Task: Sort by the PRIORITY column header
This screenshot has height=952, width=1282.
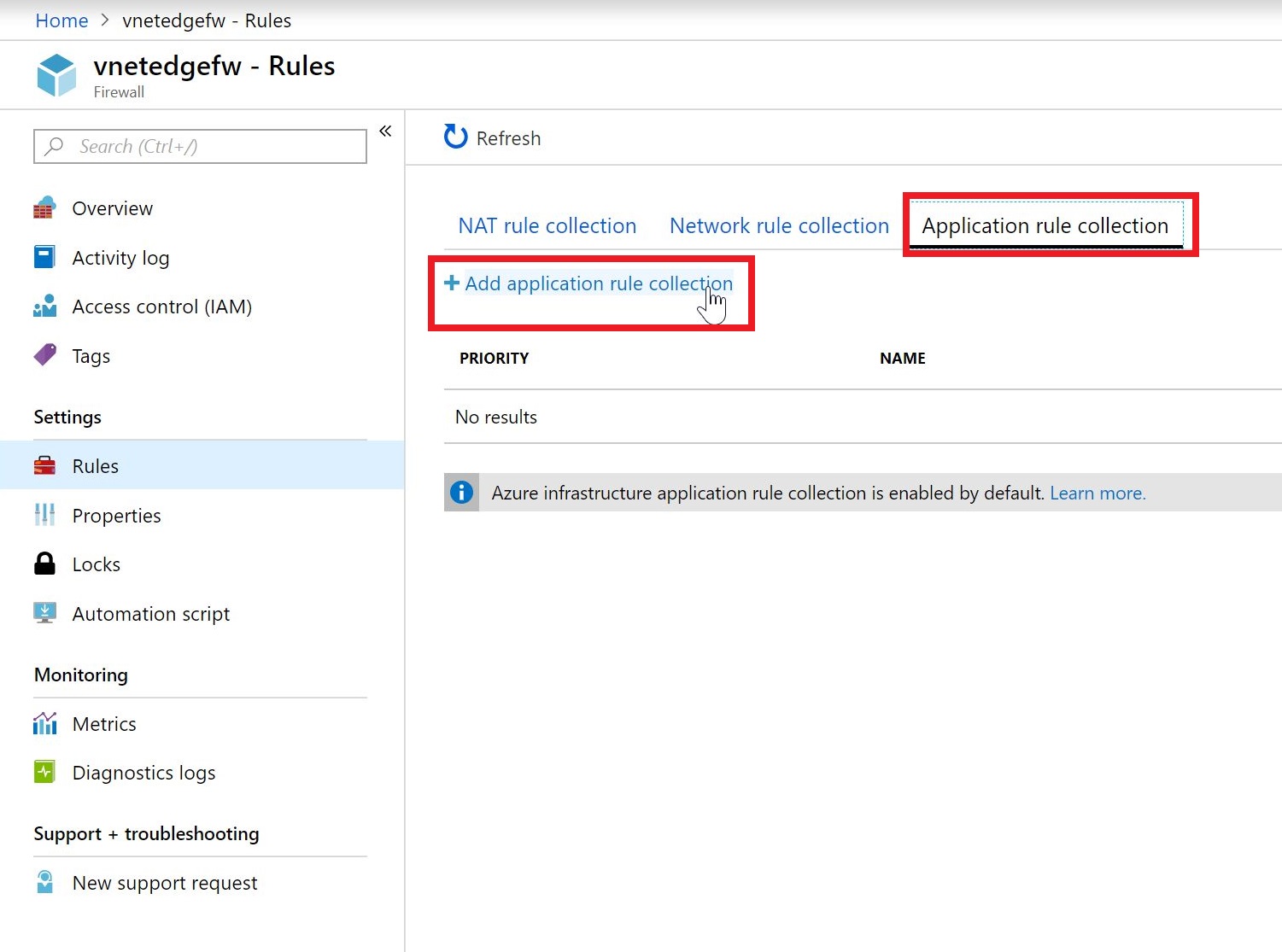Action: 494,359
